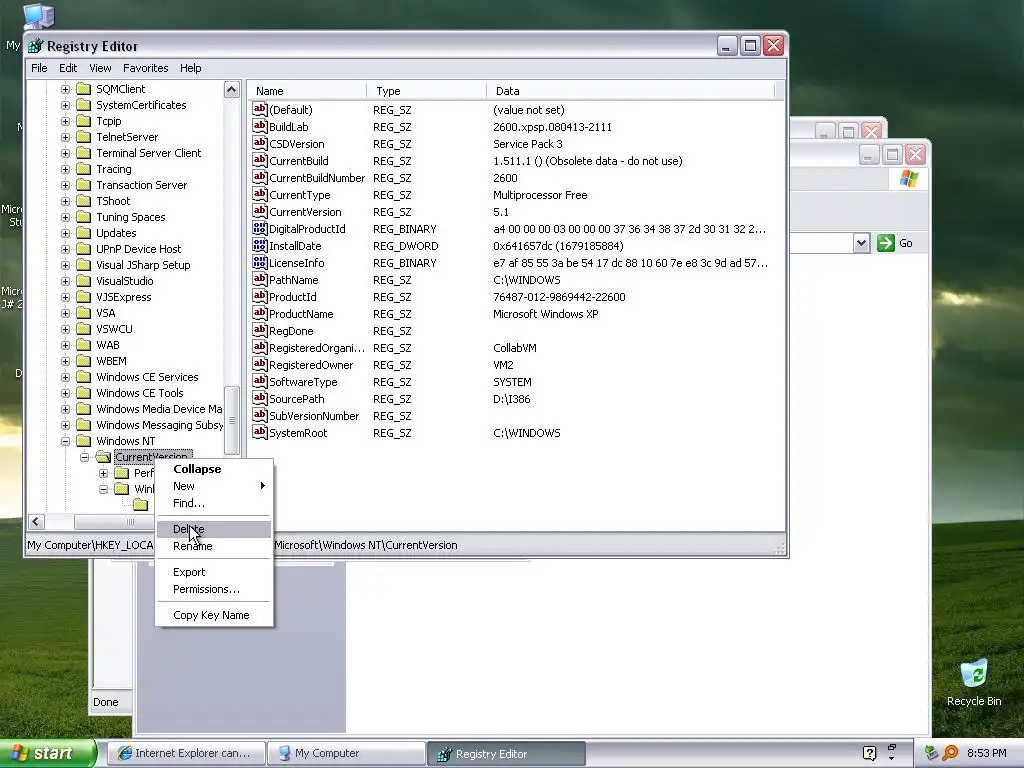Click the Go arrow icon in background window

coord(886,243)
